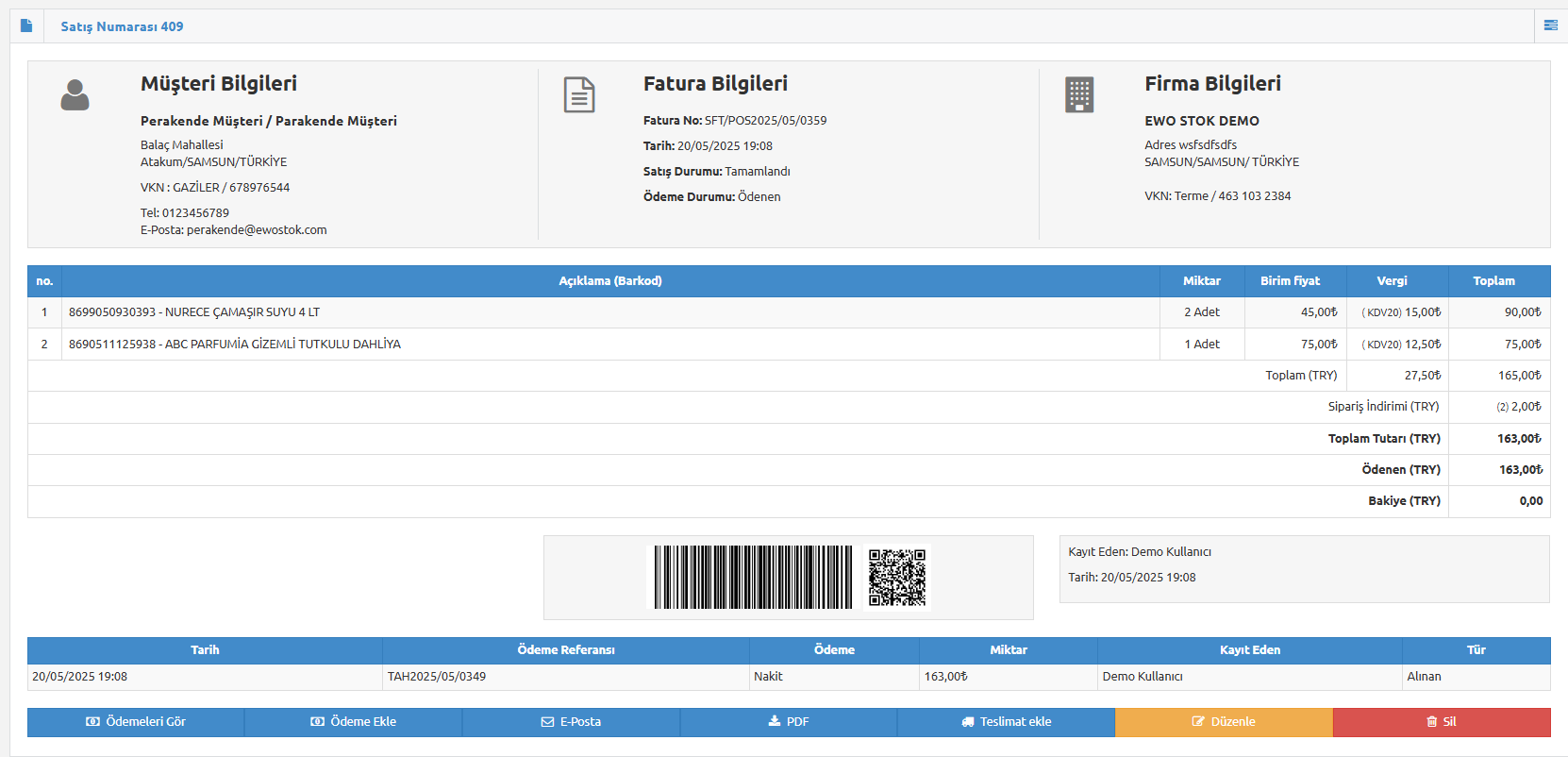Open Ödemeleri Gör payments view
Image resolution: width=1568 pixels, height=757 pixels.
click(x=136, y=722)
